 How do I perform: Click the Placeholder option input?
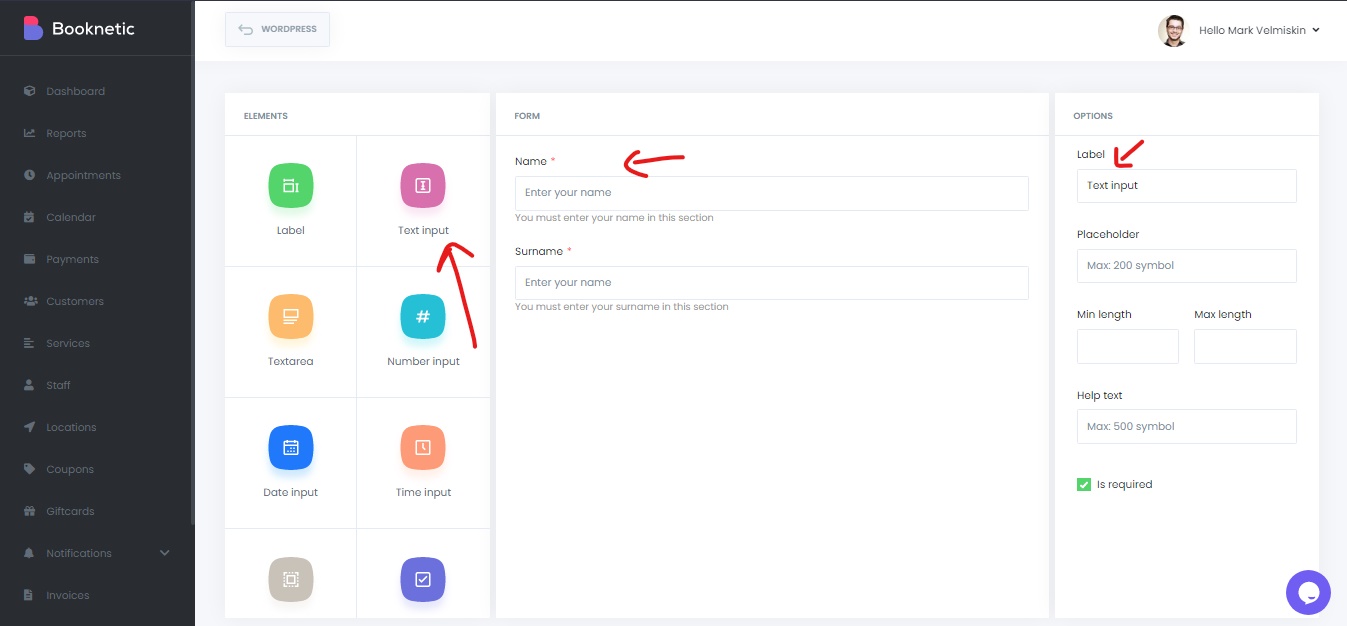click(x=1186, y=266)
